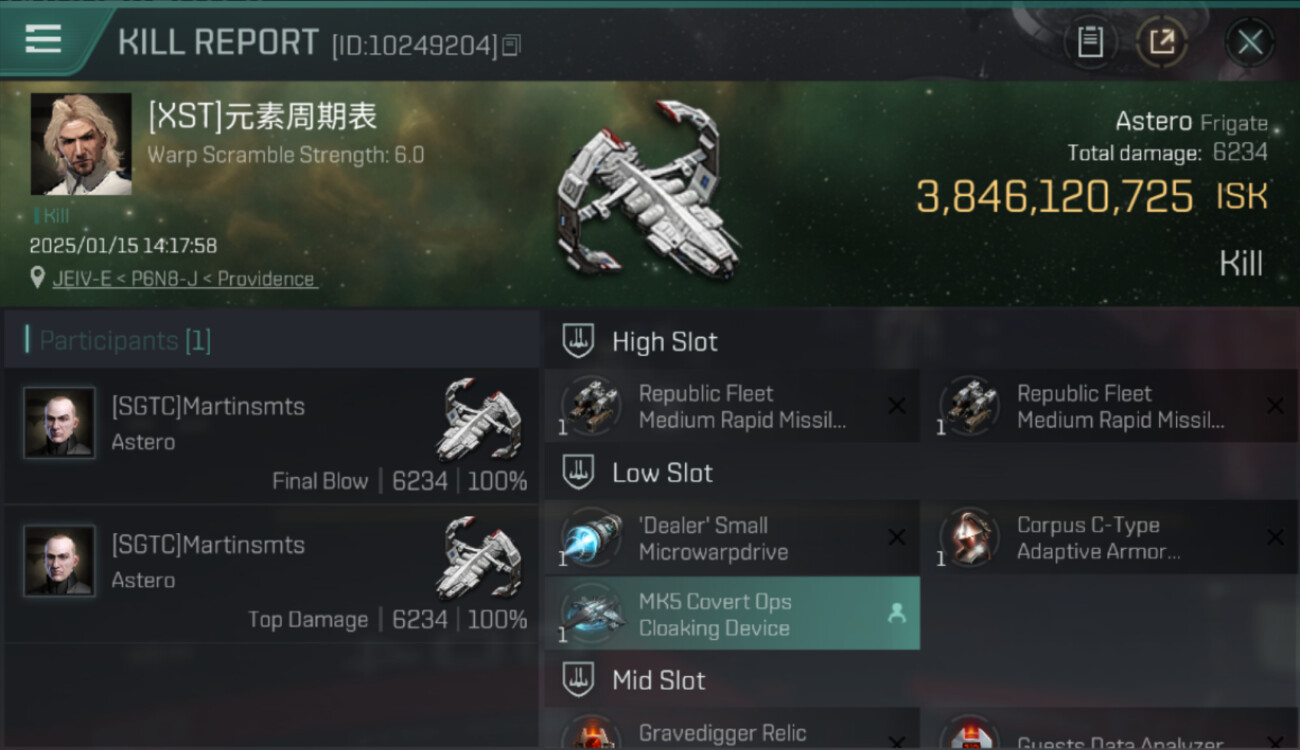The width and height of the screenshot is (1300, 750).
Task: Collapse the Mid Slot section
Action: pos(579,680)
